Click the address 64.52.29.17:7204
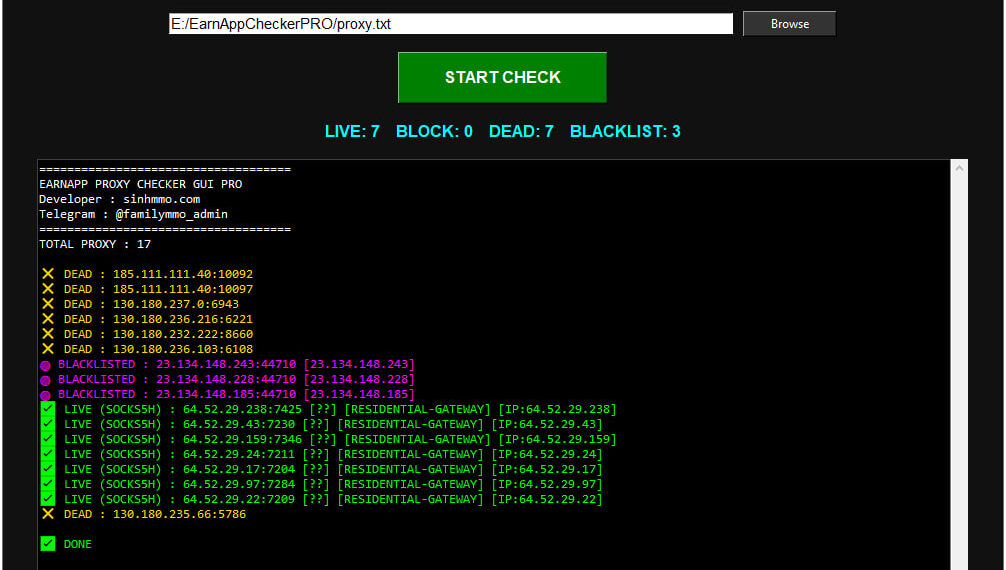This screenshot has height=570, width=1006. pos(239,469)
